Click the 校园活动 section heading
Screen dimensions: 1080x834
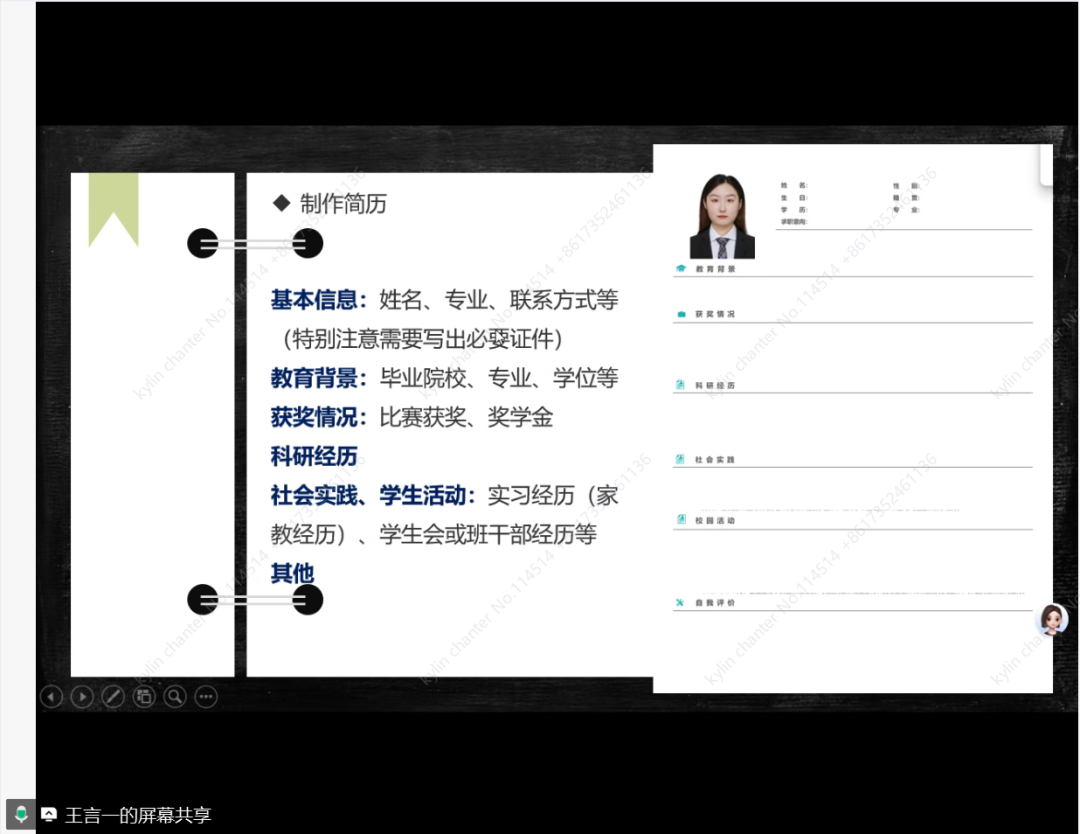coord(715,521)
